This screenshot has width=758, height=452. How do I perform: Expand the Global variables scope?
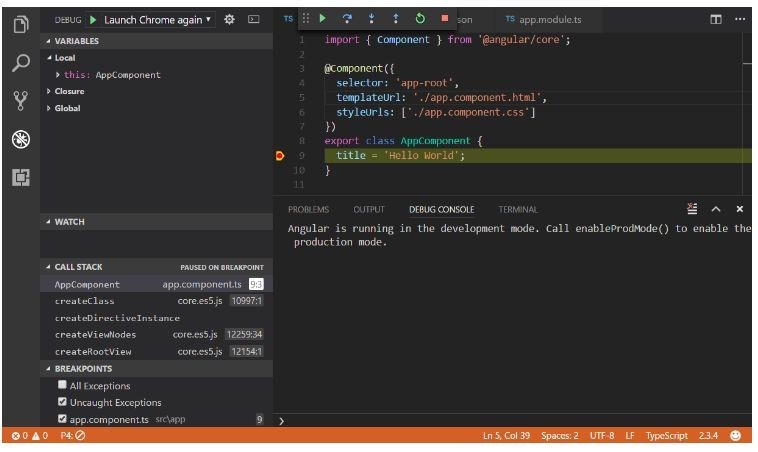pyautogui.click(x=67, y=108)
